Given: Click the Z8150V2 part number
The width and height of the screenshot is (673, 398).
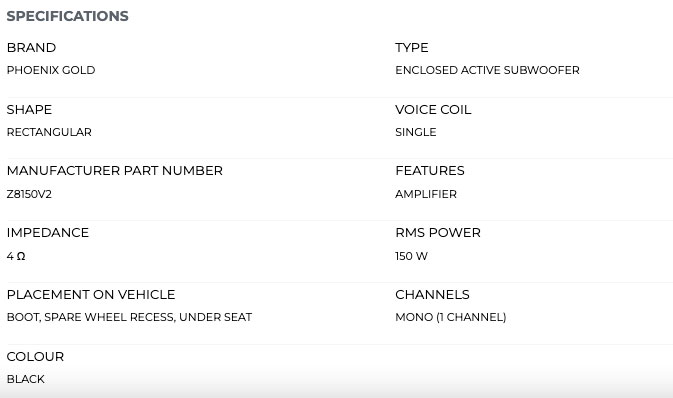Looking at the screenshot, I should click(29, 194).
